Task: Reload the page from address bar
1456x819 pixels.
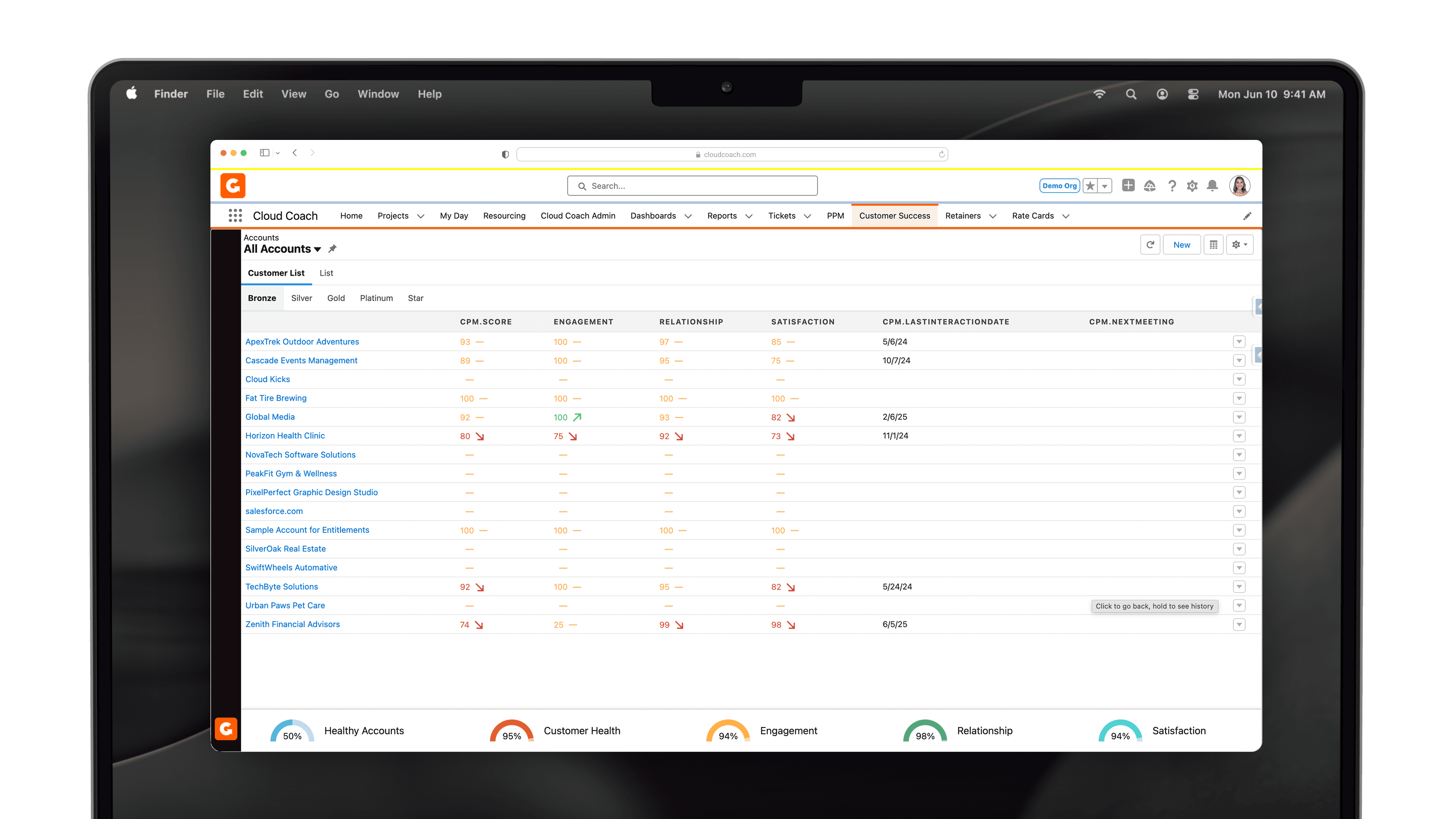Action: [x=941, y=154]
